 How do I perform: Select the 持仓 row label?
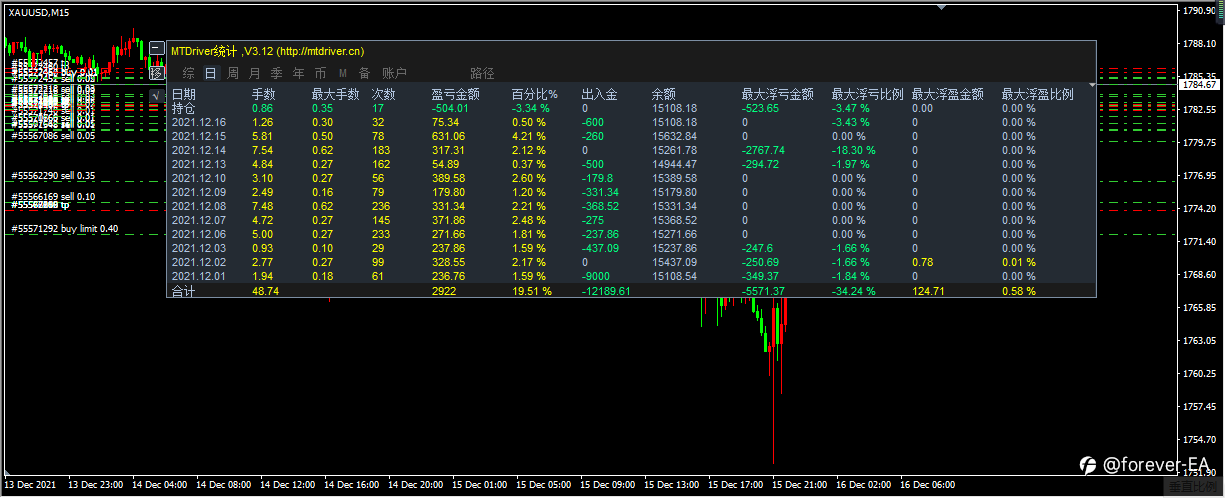point(184,108)
